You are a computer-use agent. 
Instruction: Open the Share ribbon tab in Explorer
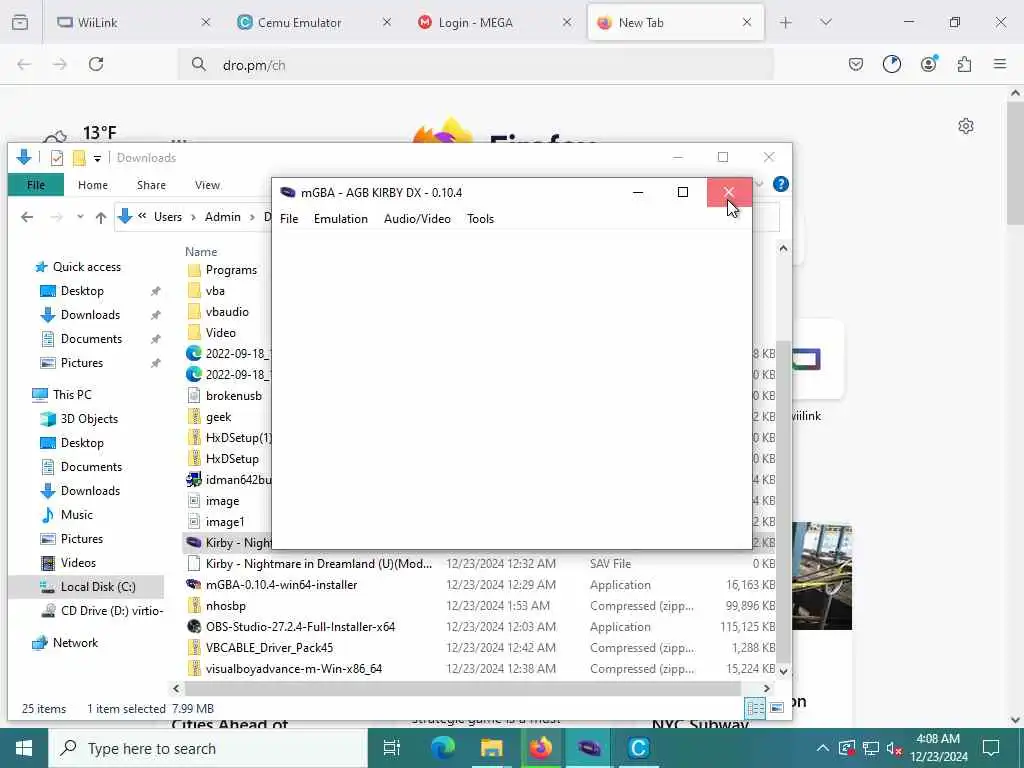(151, 185)
